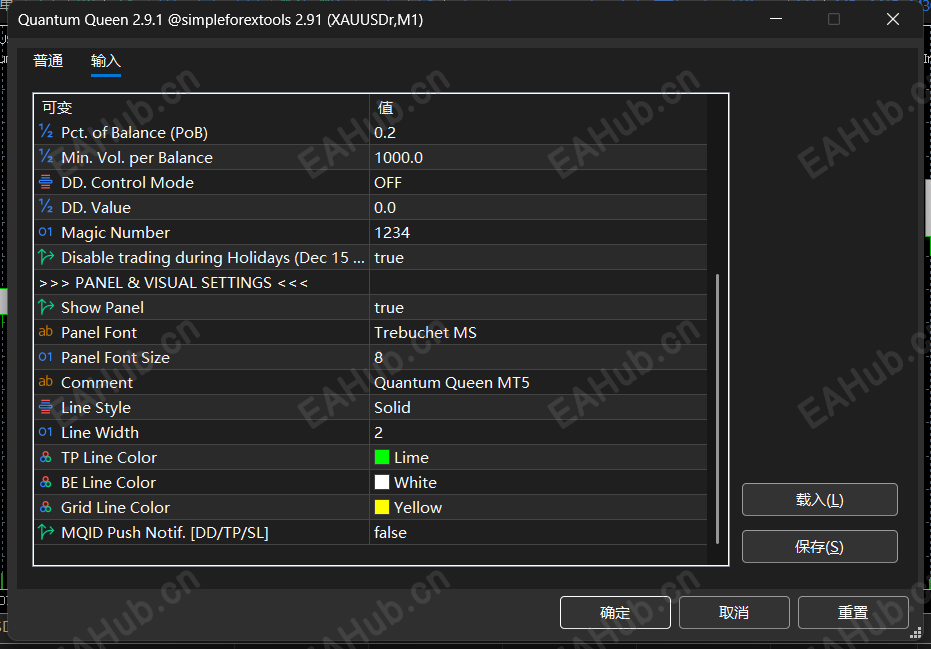Edit the Comment value Quantum Queen MT5
Image resolution: width=931 pixels, height=649 pixels.
[538, 382]
